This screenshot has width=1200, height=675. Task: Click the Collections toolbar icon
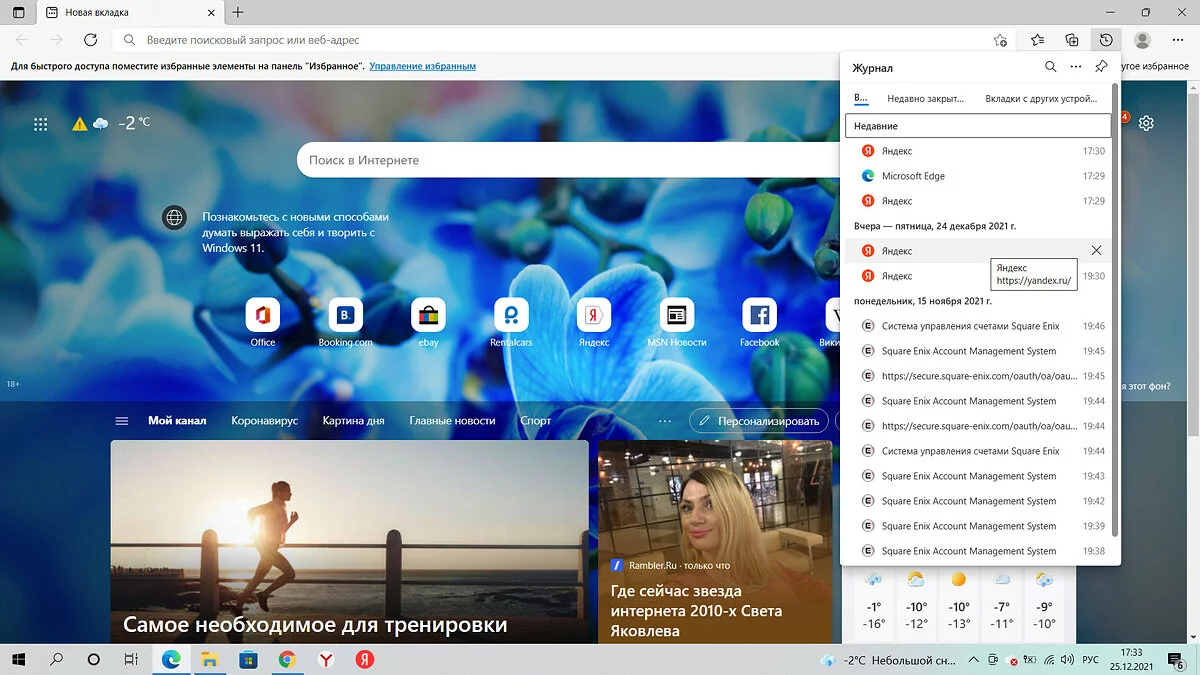pyautogui.click(x=1072, y=40)
